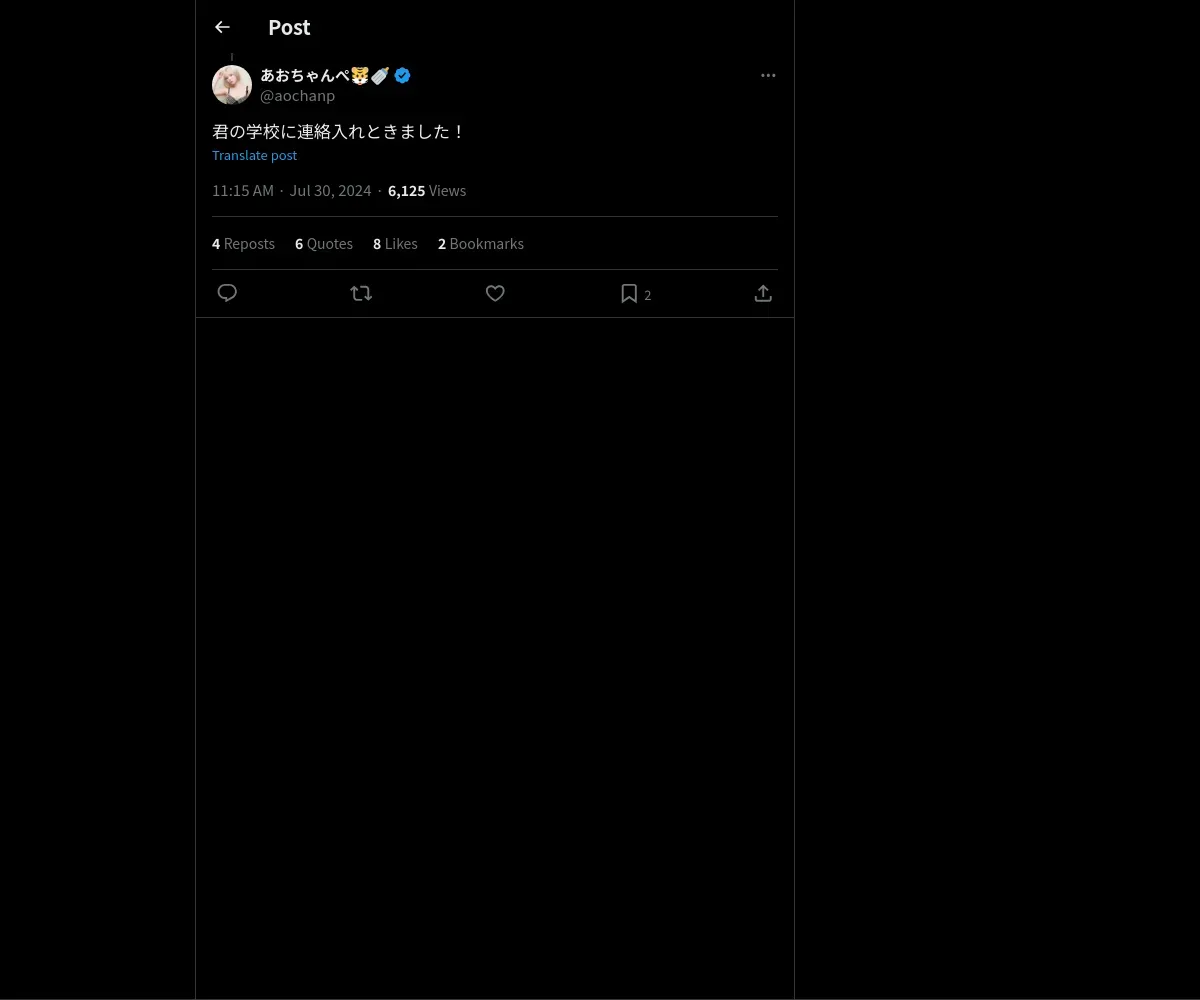Open the author's profile picture
The width and height of the screenshot is (1200, 1000).
pos(232,85)
